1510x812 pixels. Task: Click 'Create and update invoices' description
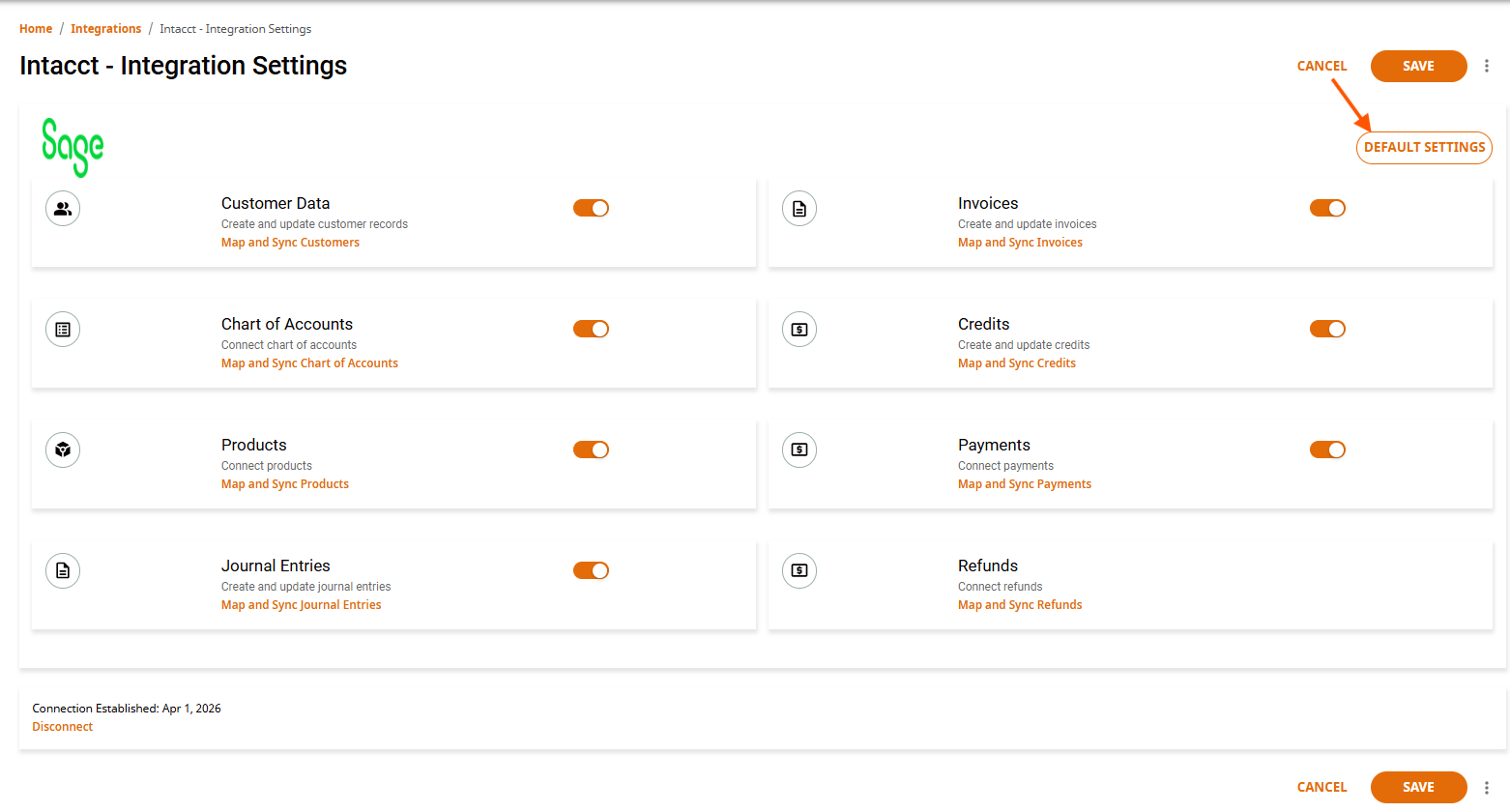click(x=1028, y=224)
